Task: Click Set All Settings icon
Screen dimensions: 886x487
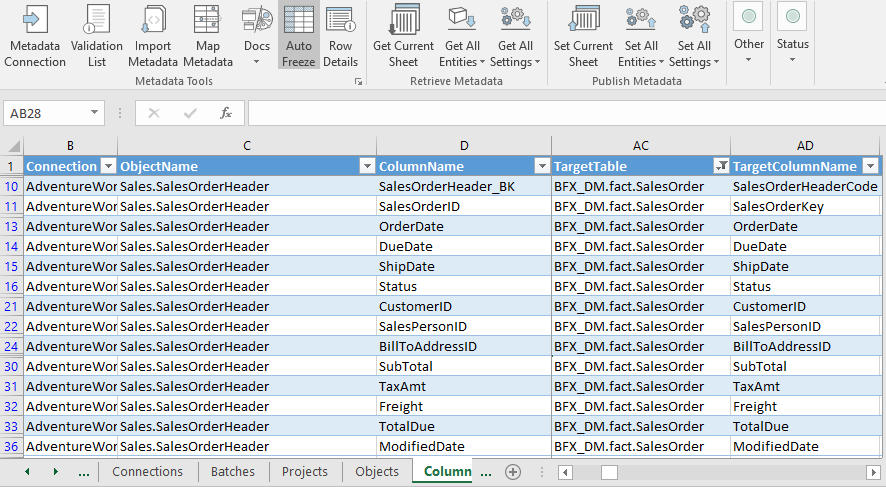Action: [694, 19]
